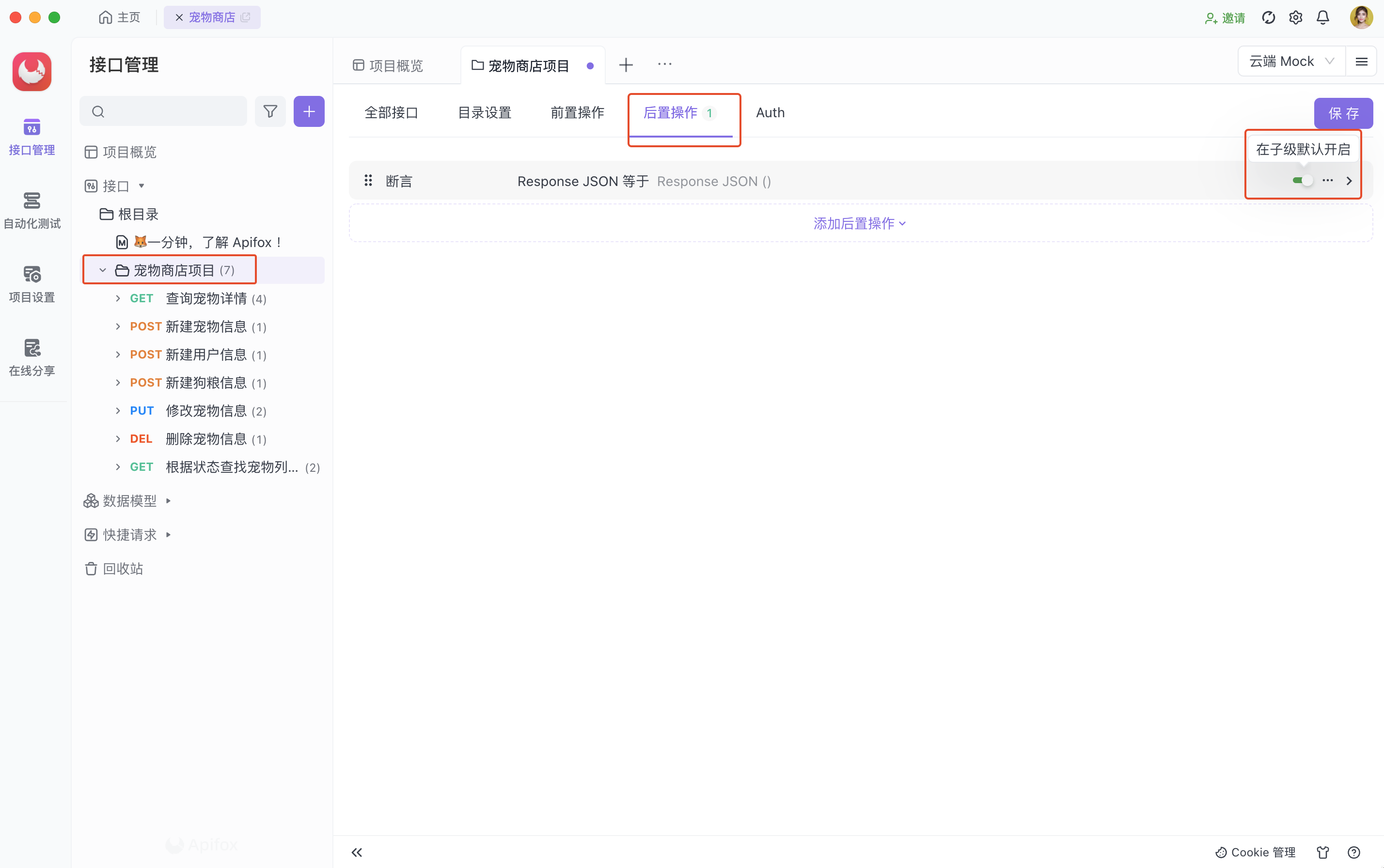
Task: Expand the 数据模型 section
Action: tap(168, 501)
